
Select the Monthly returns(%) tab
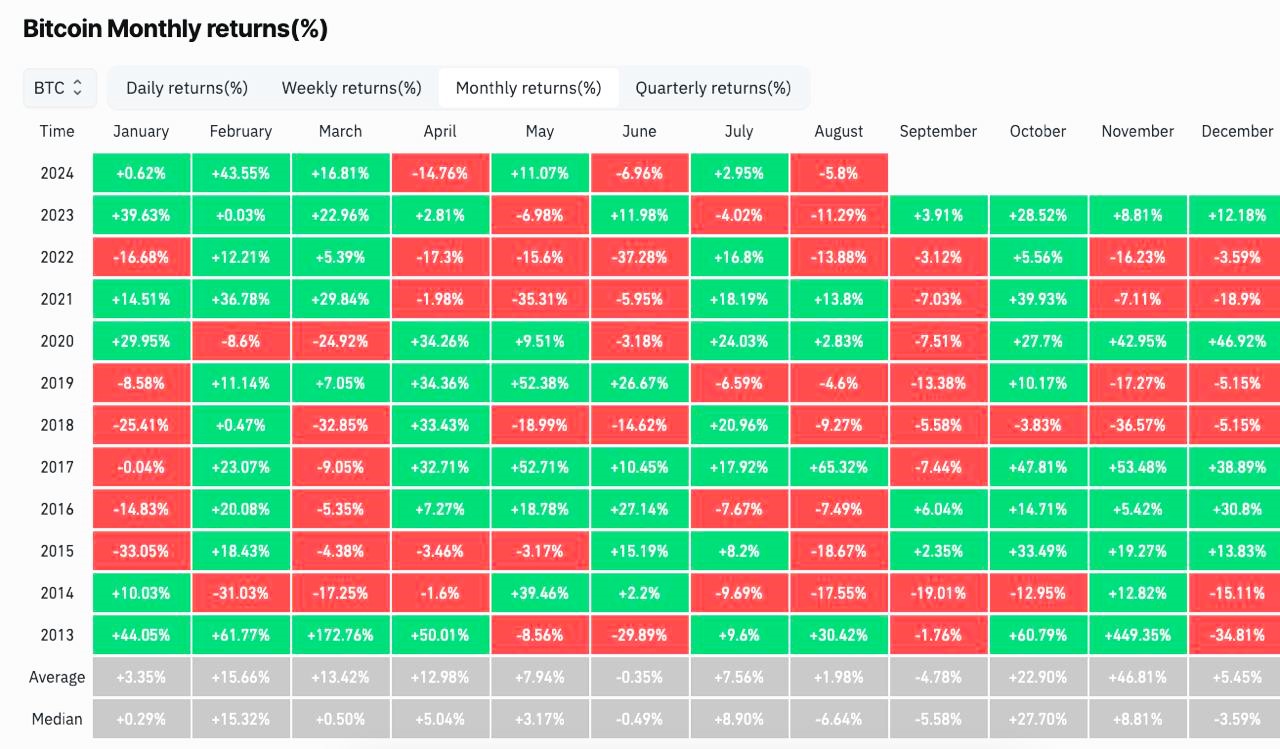(x=528, y=88)
